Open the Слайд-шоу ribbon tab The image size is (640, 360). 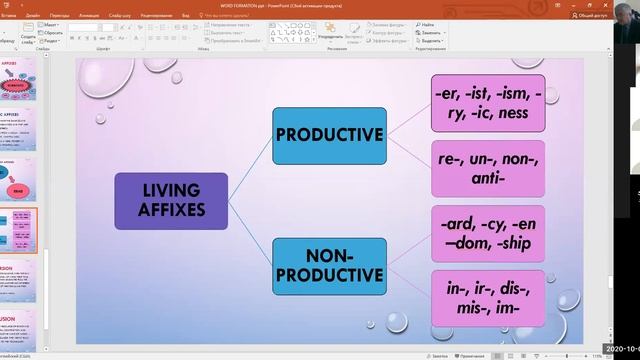120,16
